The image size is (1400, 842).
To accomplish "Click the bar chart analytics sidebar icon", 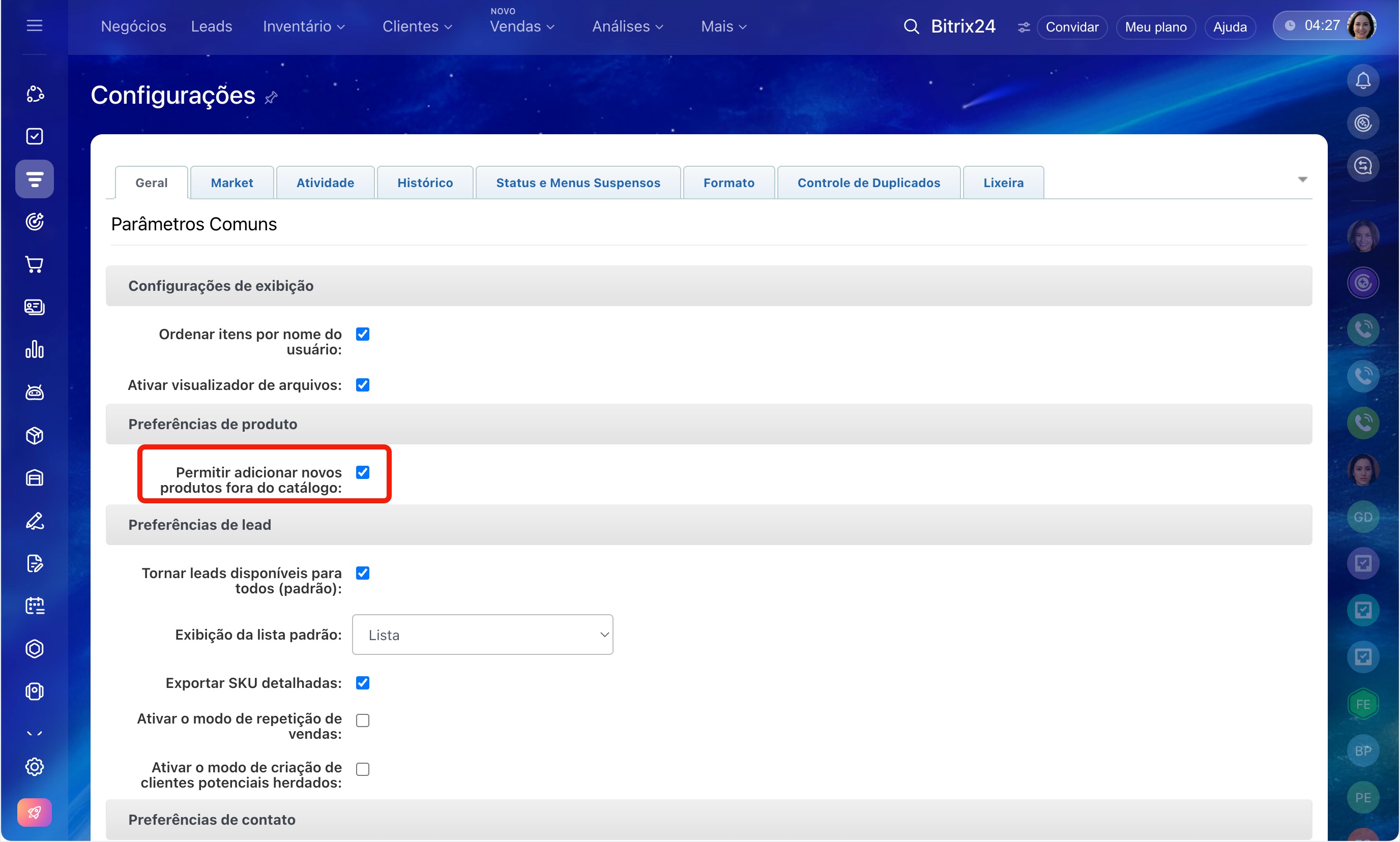I will pyautogui.click(x=34, y=349).
